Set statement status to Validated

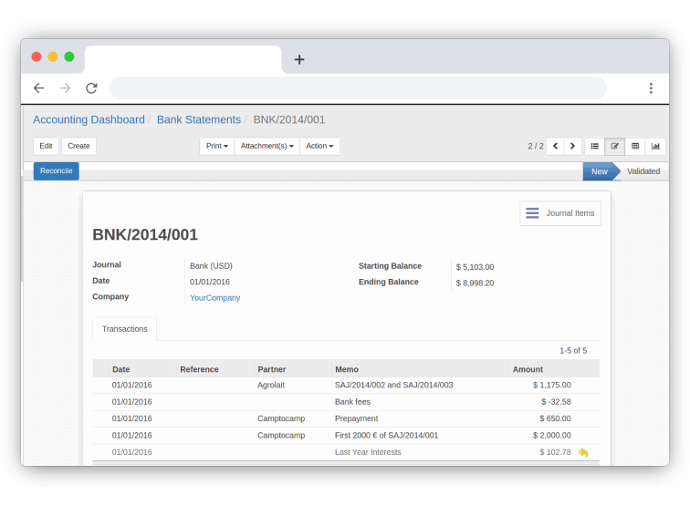tap(643, 171)
